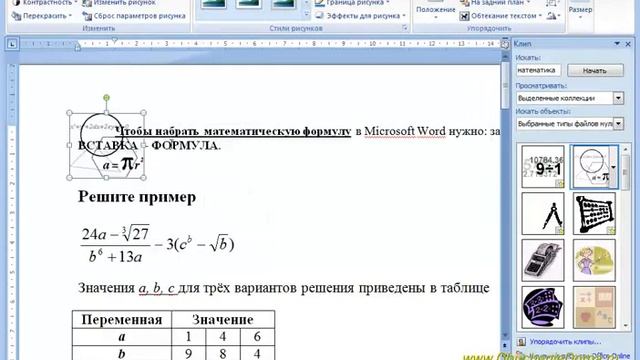The width and height of the screenshot is (640, 360).
Task: Select the adding machine clip thumbnail
Action: click(x=543, y=260)
